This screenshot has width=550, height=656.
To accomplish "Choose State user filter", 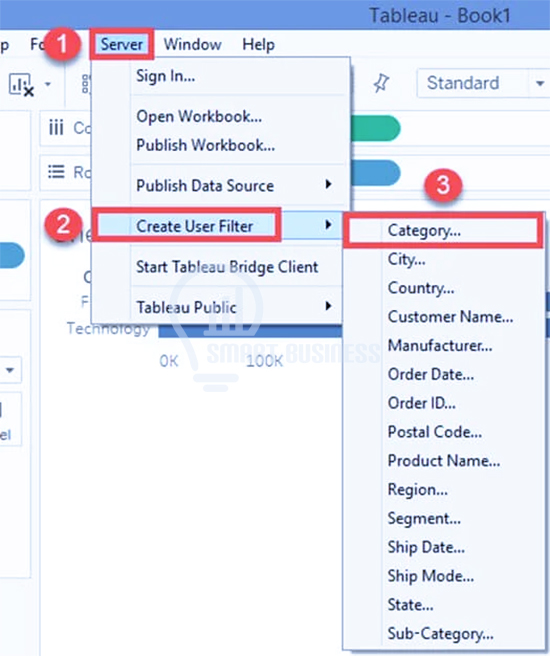I will tap(443, 605).
